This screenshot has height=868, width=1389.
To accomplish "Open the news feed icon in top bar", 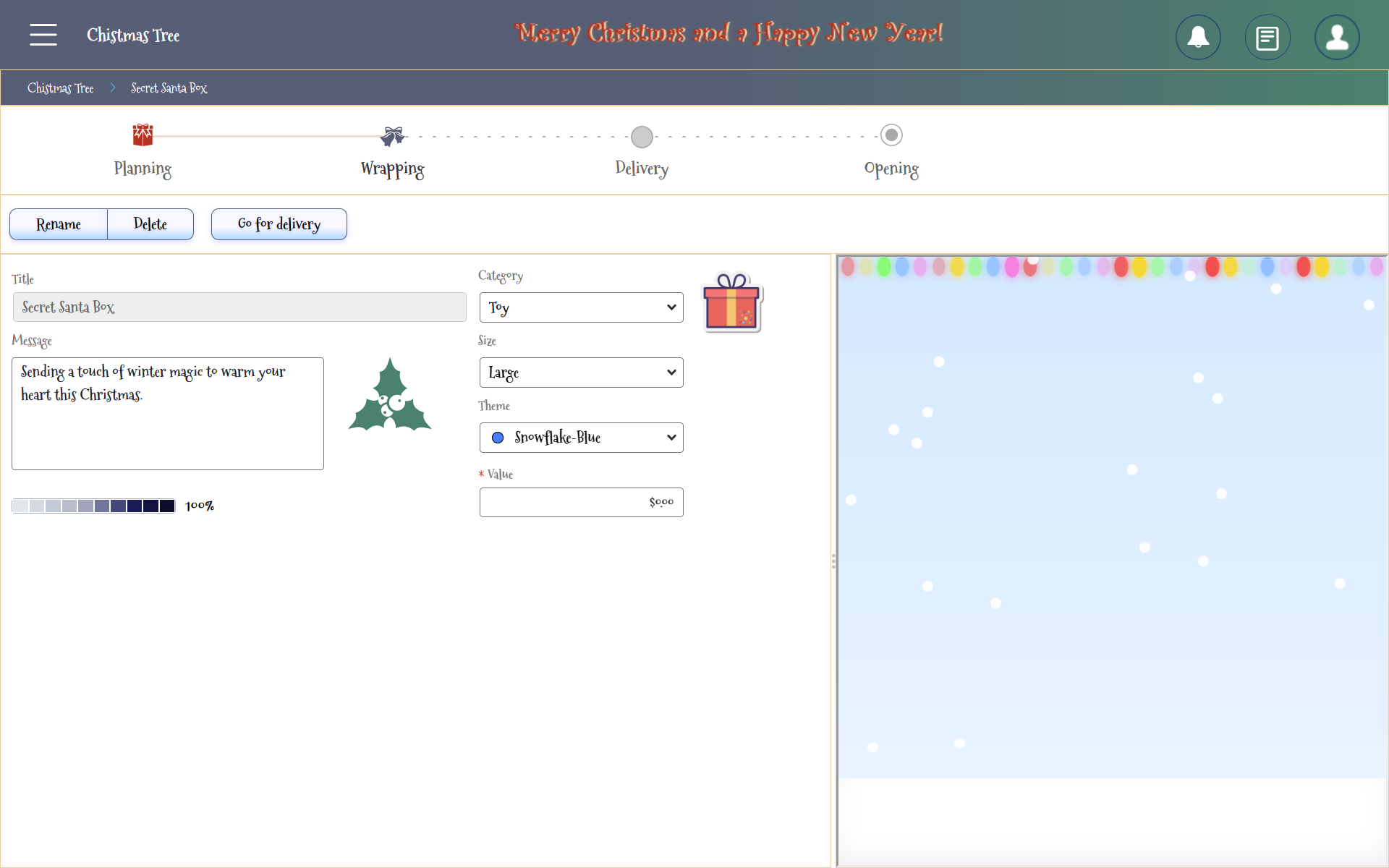I will (x=1267, y=37).
